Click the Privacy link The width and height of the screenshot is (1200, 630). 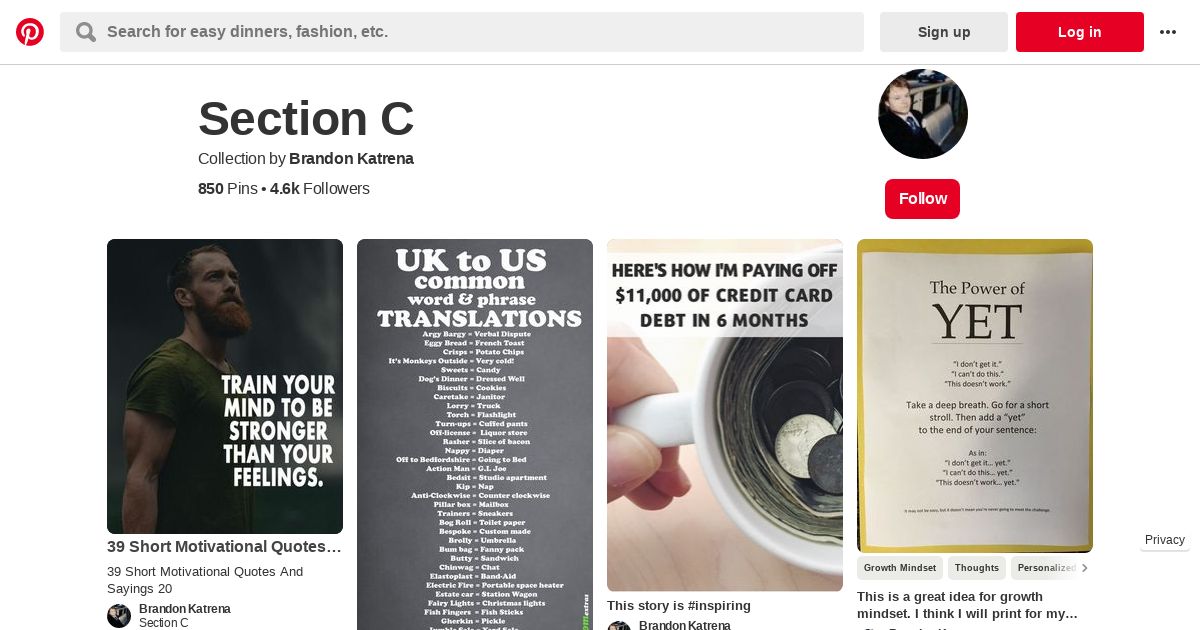coord(1165,540)
